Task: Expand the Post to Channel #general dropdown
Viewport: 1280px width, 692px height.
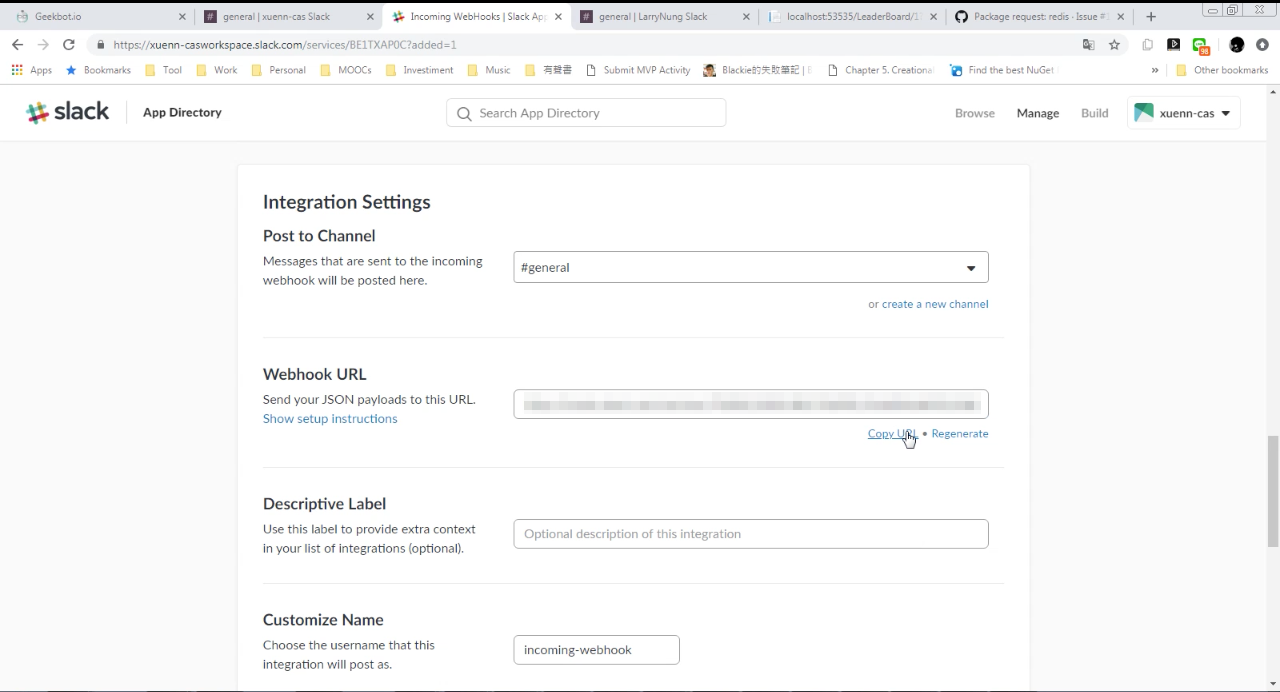Action: 751,267
